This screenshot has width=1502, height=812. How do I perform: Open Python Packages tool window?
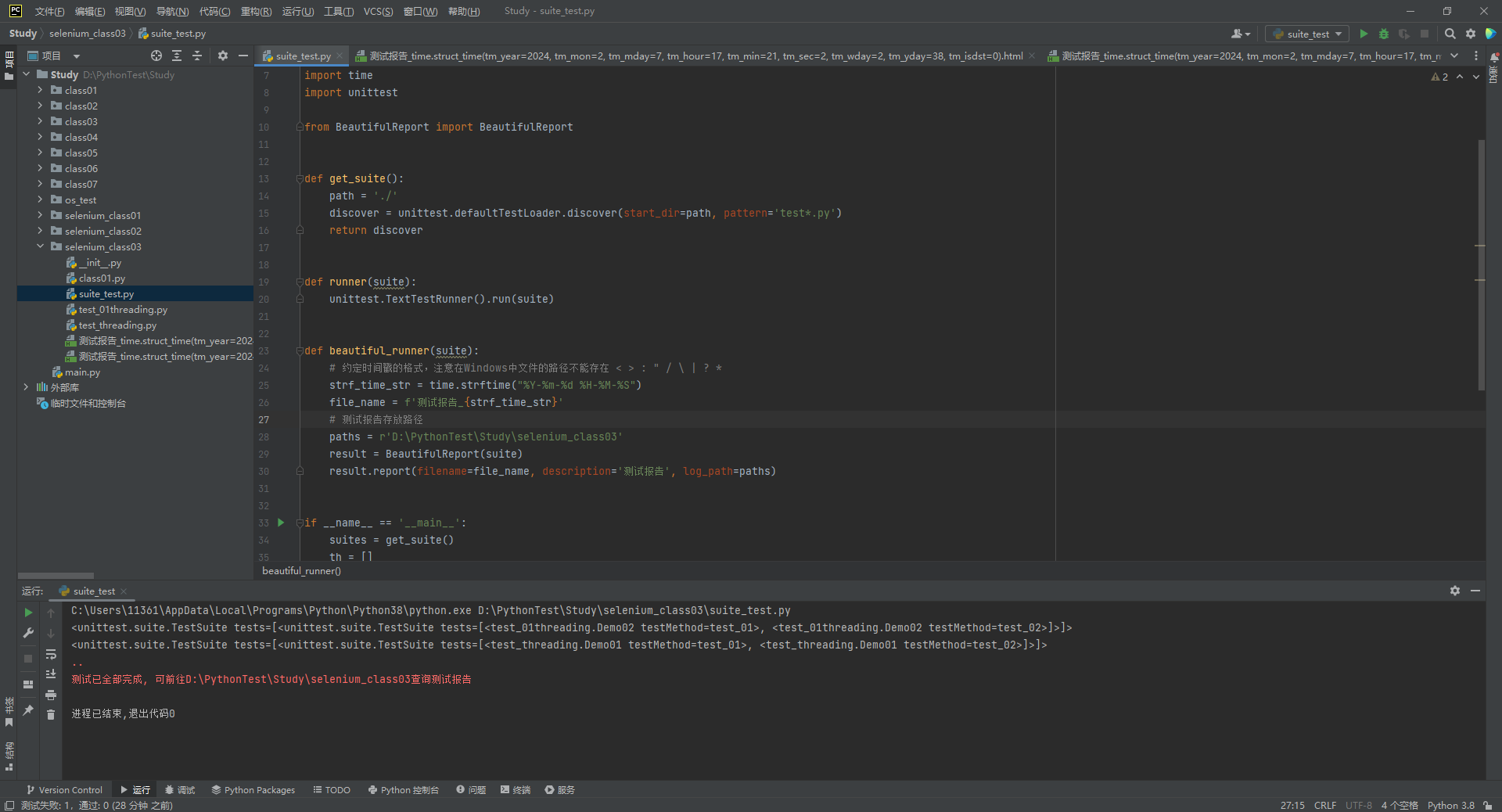(253, 790)
